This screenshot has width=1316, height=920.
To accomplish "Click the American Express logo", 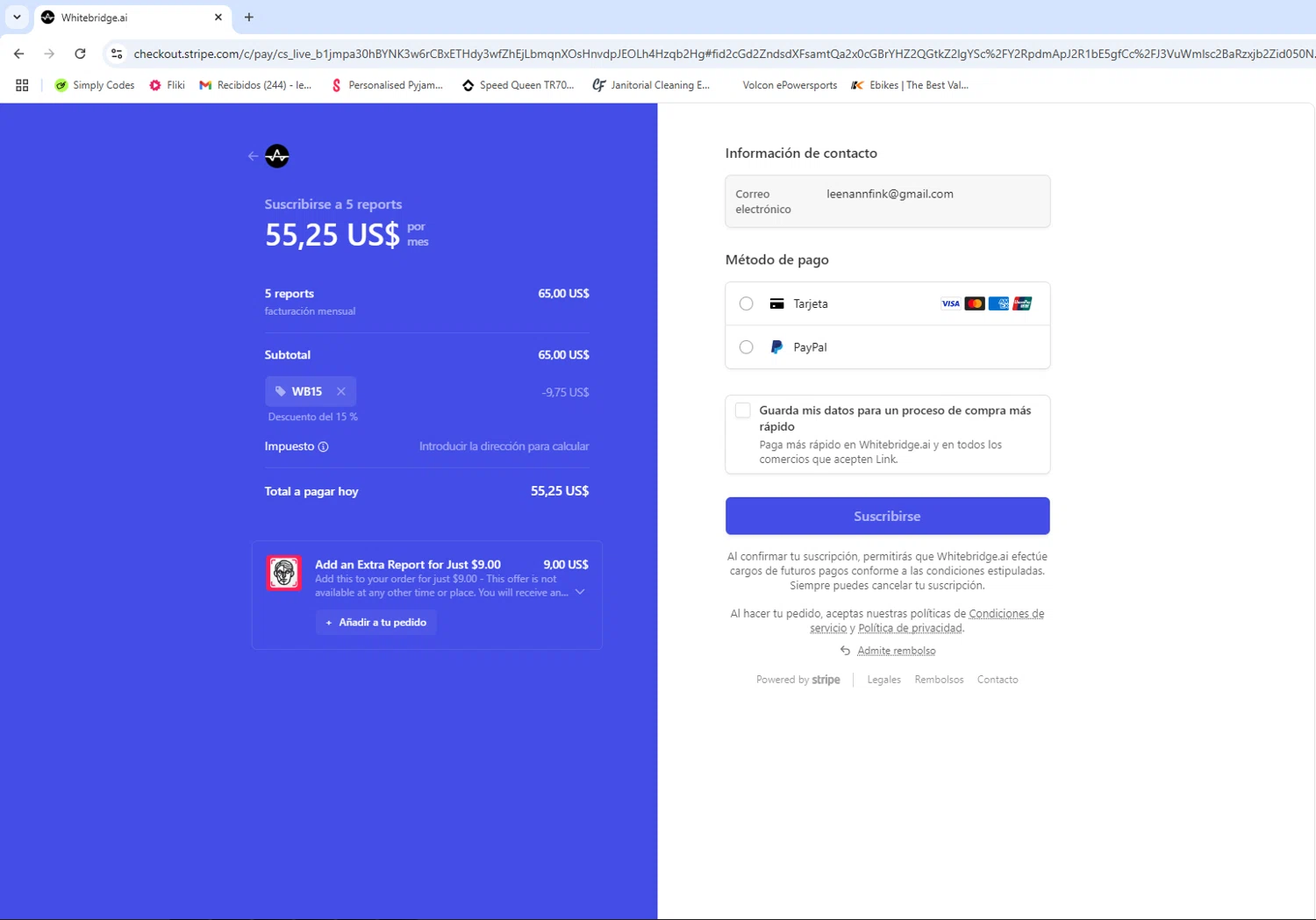I will [998, 303].
